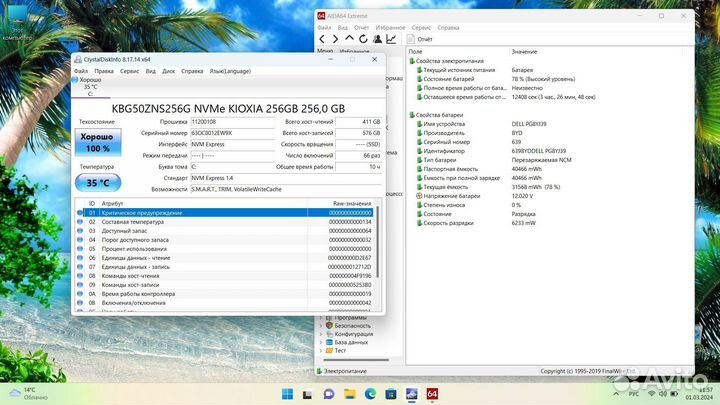Show hidden tray icons chevron
The image size is (720, 405).
click(x=616, y=394)
